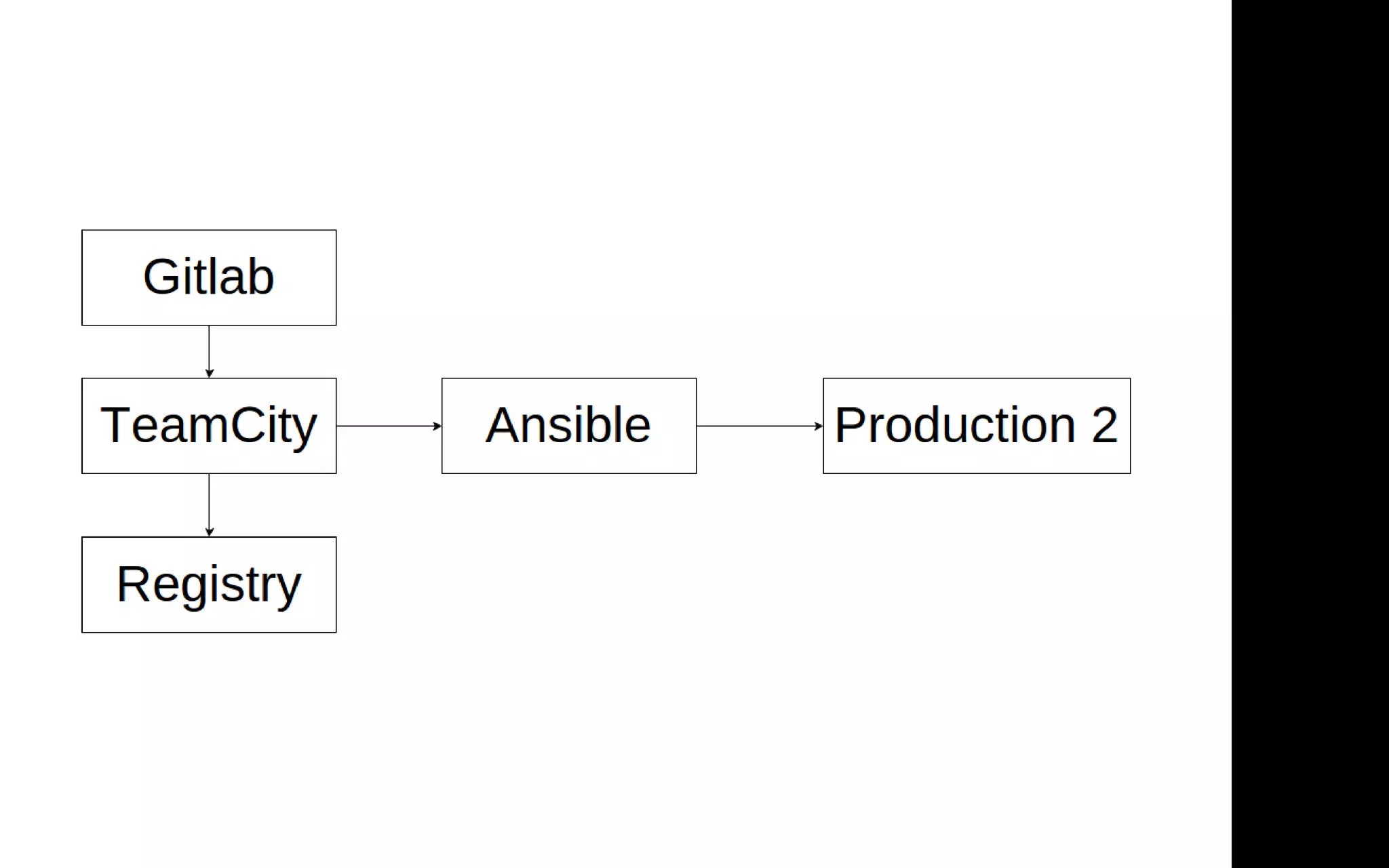Click the arrowhead pointing into the Registry box
The width and height of the screenshot is (1389, 868).
tap(209, 532)
